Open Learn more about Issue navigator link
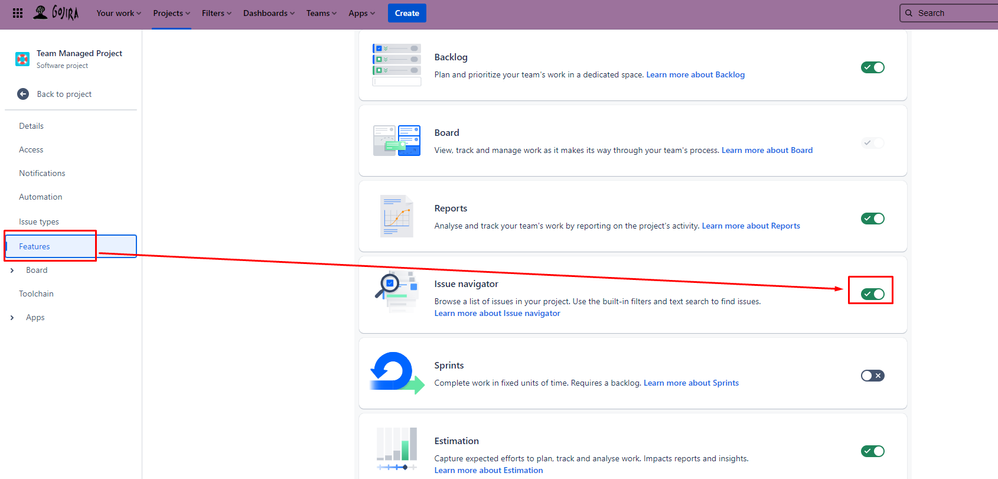The image size is (998, 479). click(x=497, y=314)
